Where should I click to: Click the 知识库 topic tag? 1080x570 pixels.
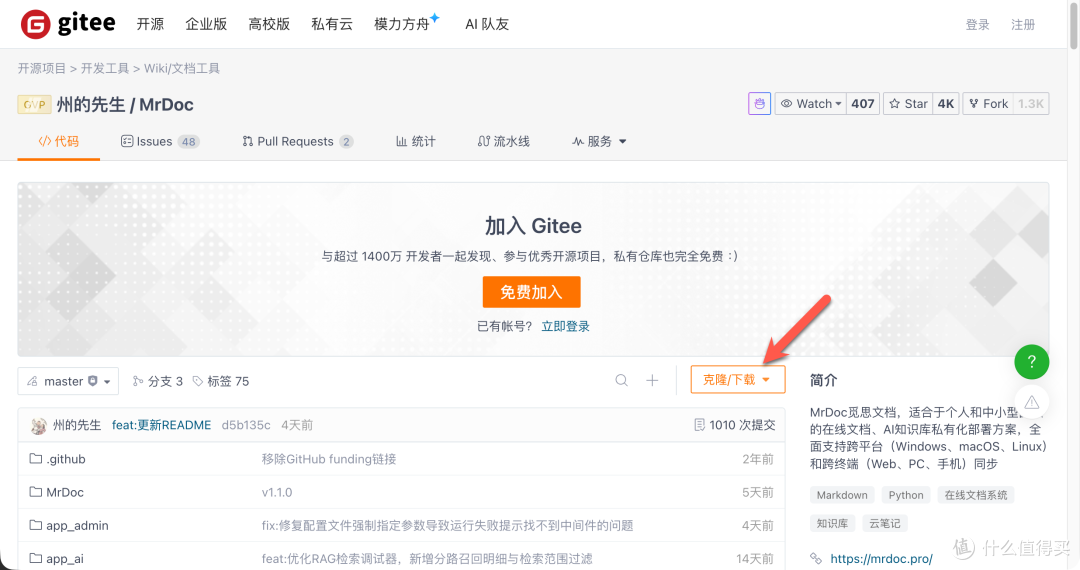832,523
